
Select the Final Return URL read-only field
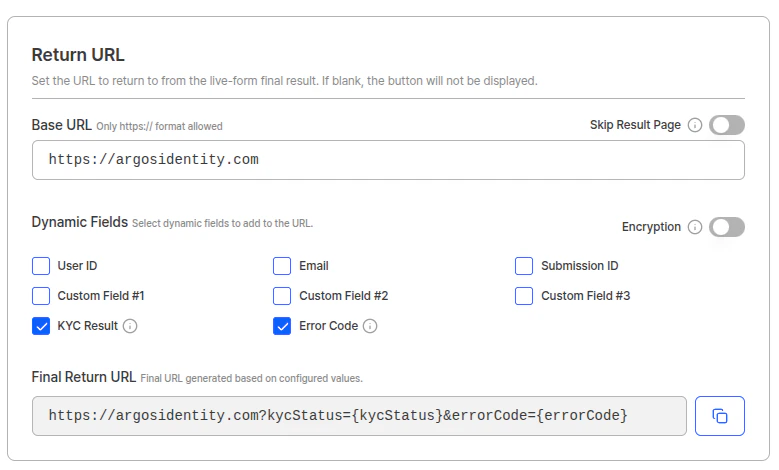click(359, 416)
